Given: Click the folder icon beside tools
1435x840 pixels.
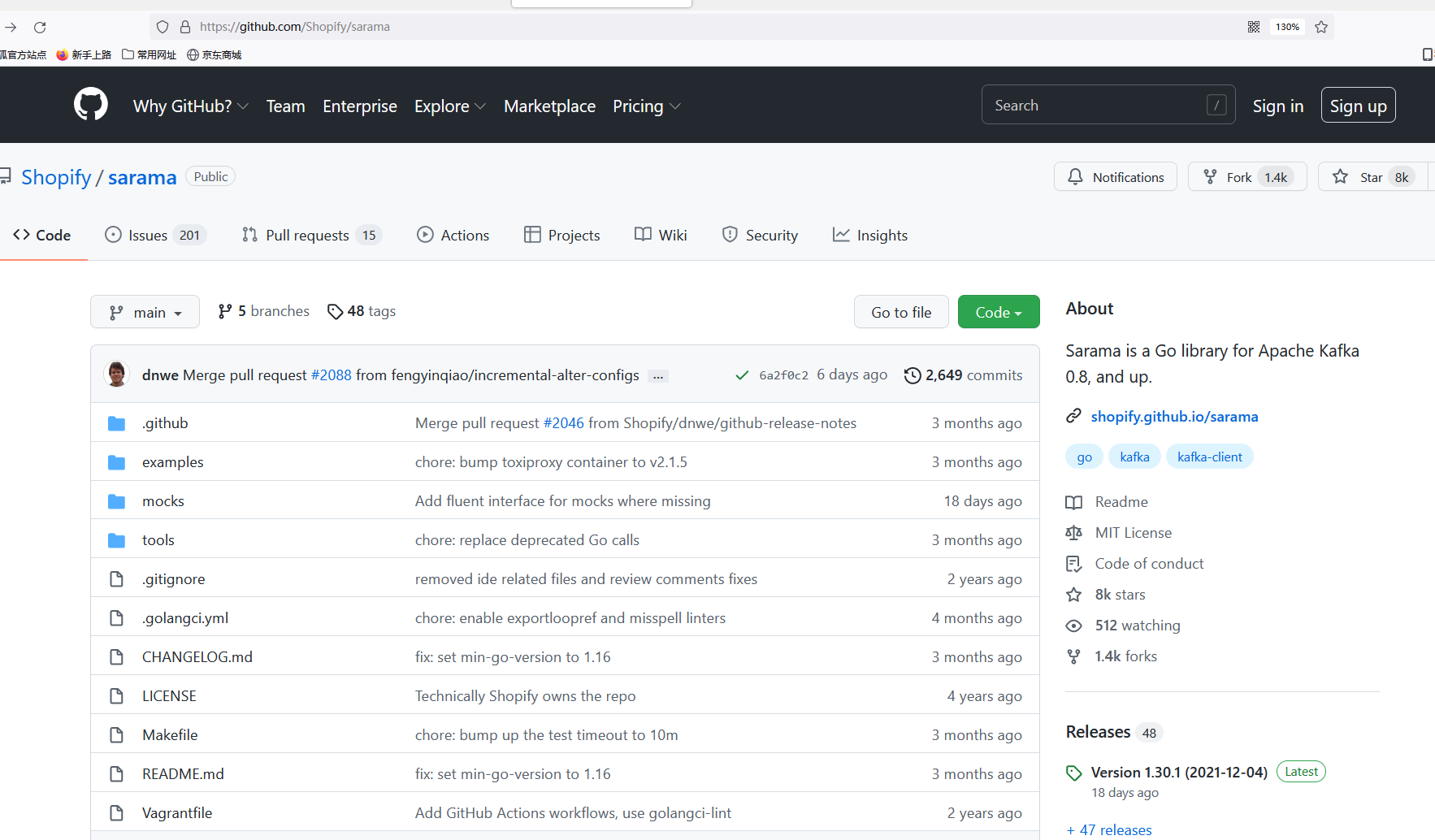Looking at the screenshot, I should pyautogui.click(x=117, y=540).
